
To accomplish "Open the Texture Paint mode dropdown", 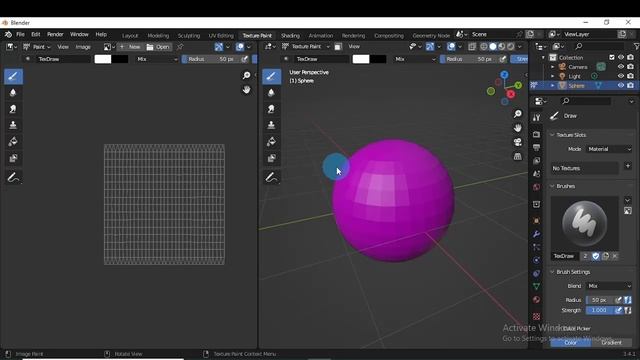I will (x=306, y=47).
